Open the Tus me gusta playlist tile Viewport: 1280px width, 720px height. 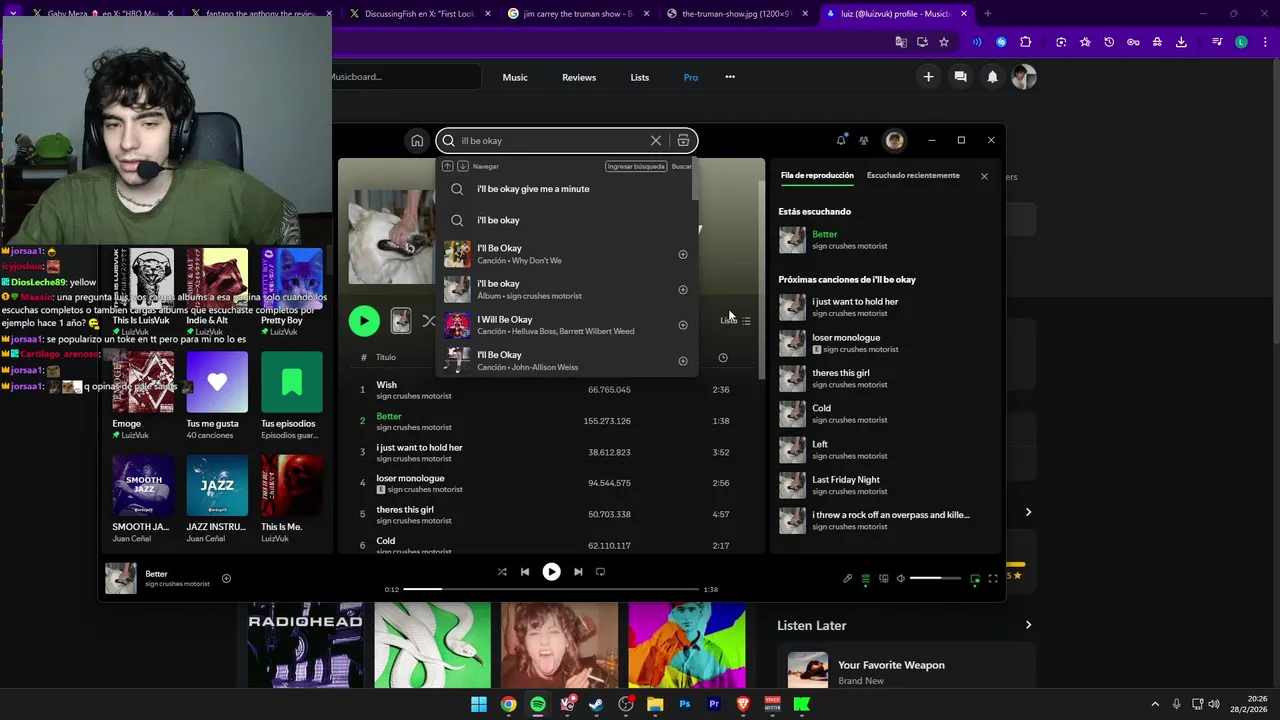[x=217, y=395]
